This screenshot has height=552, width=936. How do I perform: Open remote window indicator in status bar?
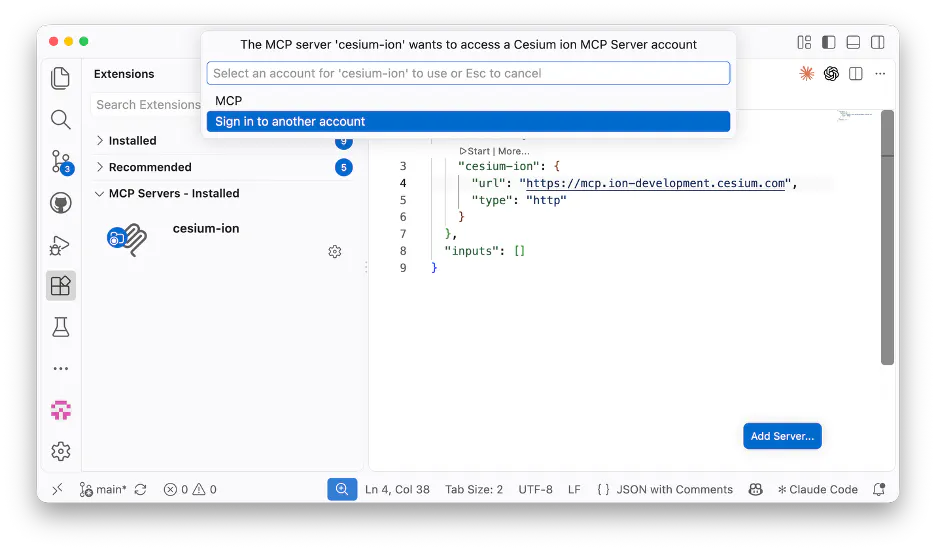click(x=57, y=489)
